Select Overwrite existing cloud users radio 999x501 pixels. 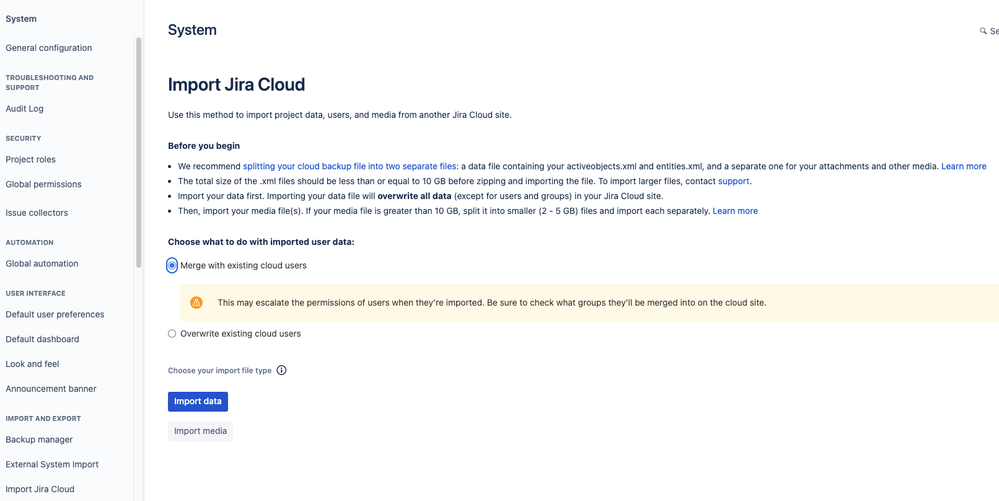click(x=172, y=333)
